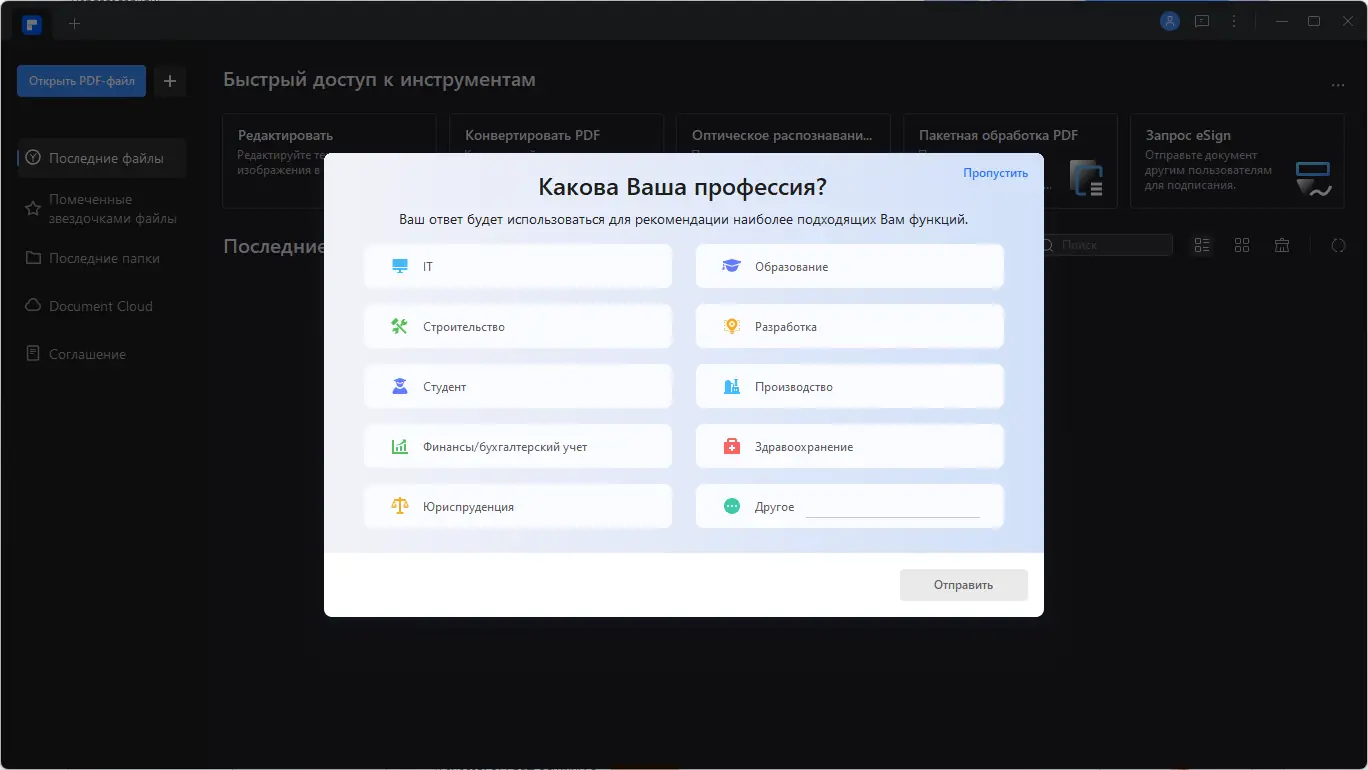Refresh the recent files list
1368x770 pixels.
click(x=1339, y=245)
